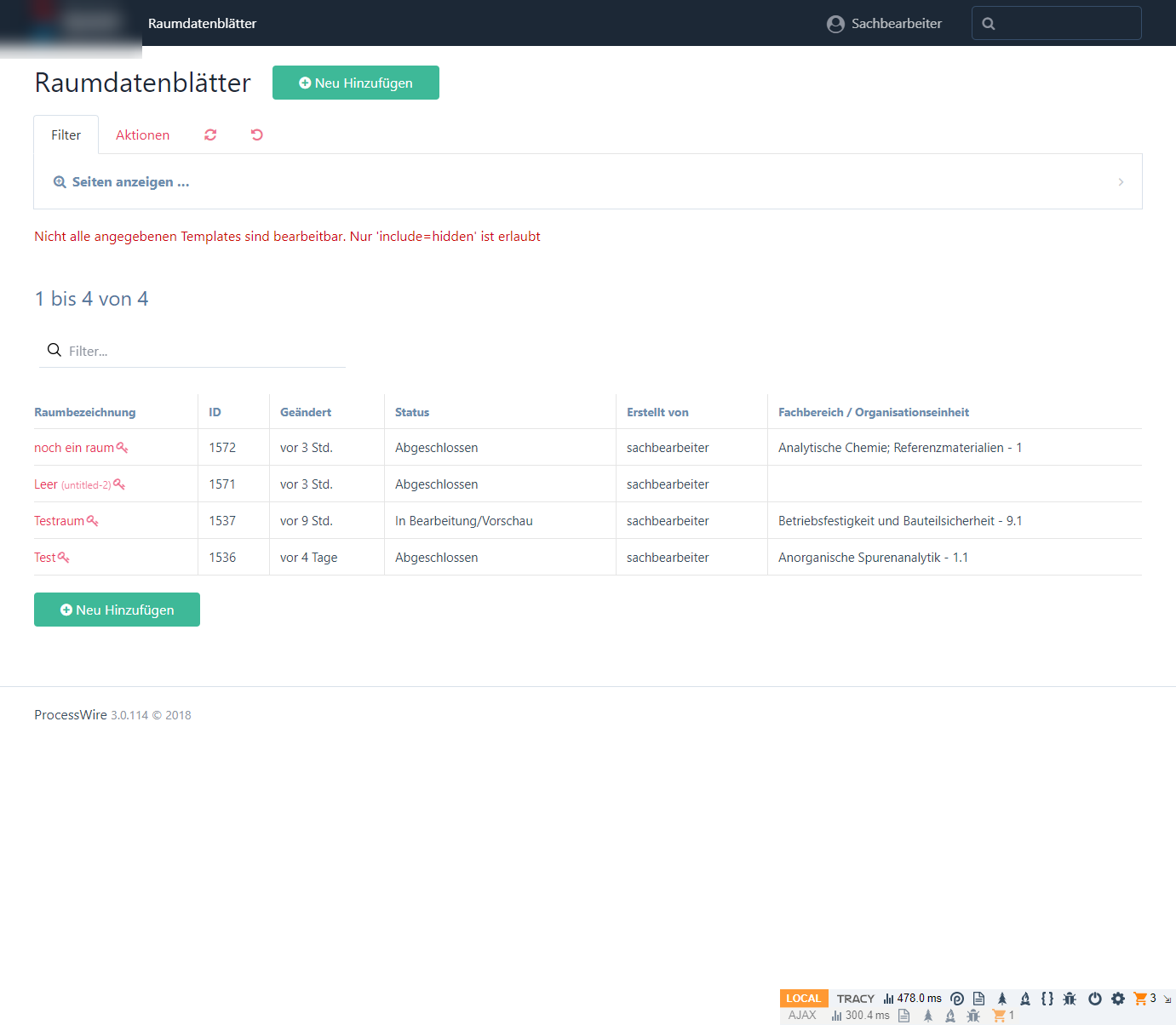Open Raumdatenblätter in the top navigation

coord(202,23)
